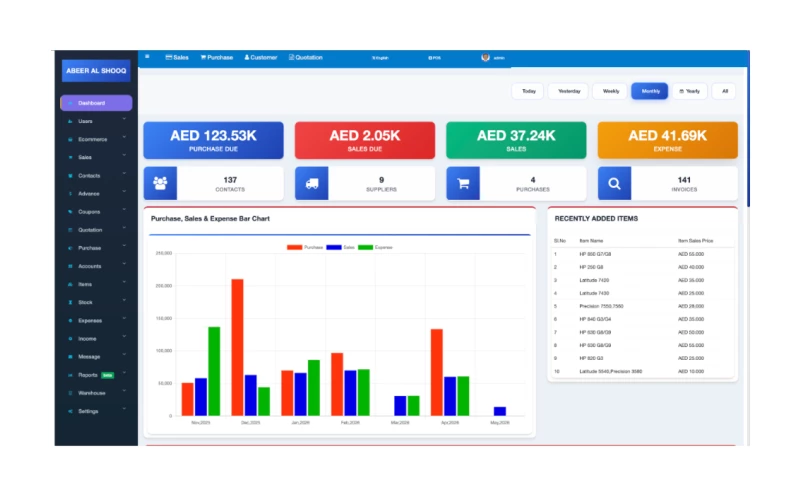The width and height of the screenshot is (800, 480).
Task: Click the contacts people icon tile
Action: [x=160, y=183]
